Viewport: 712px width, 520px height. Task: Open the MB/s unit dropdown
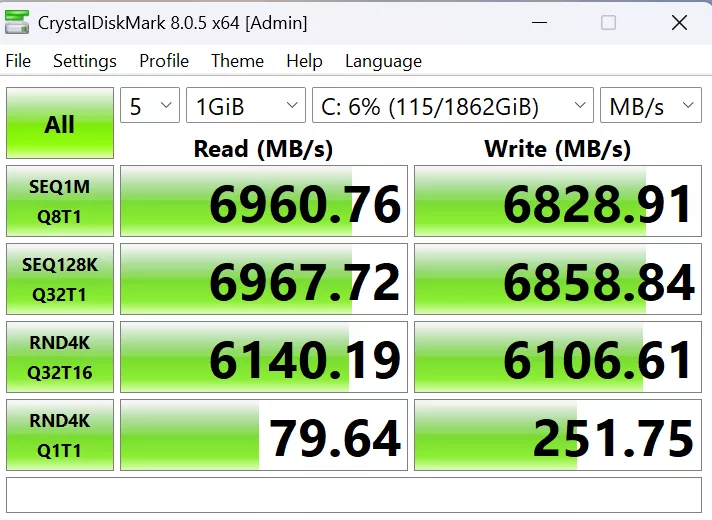coord(651,105)
